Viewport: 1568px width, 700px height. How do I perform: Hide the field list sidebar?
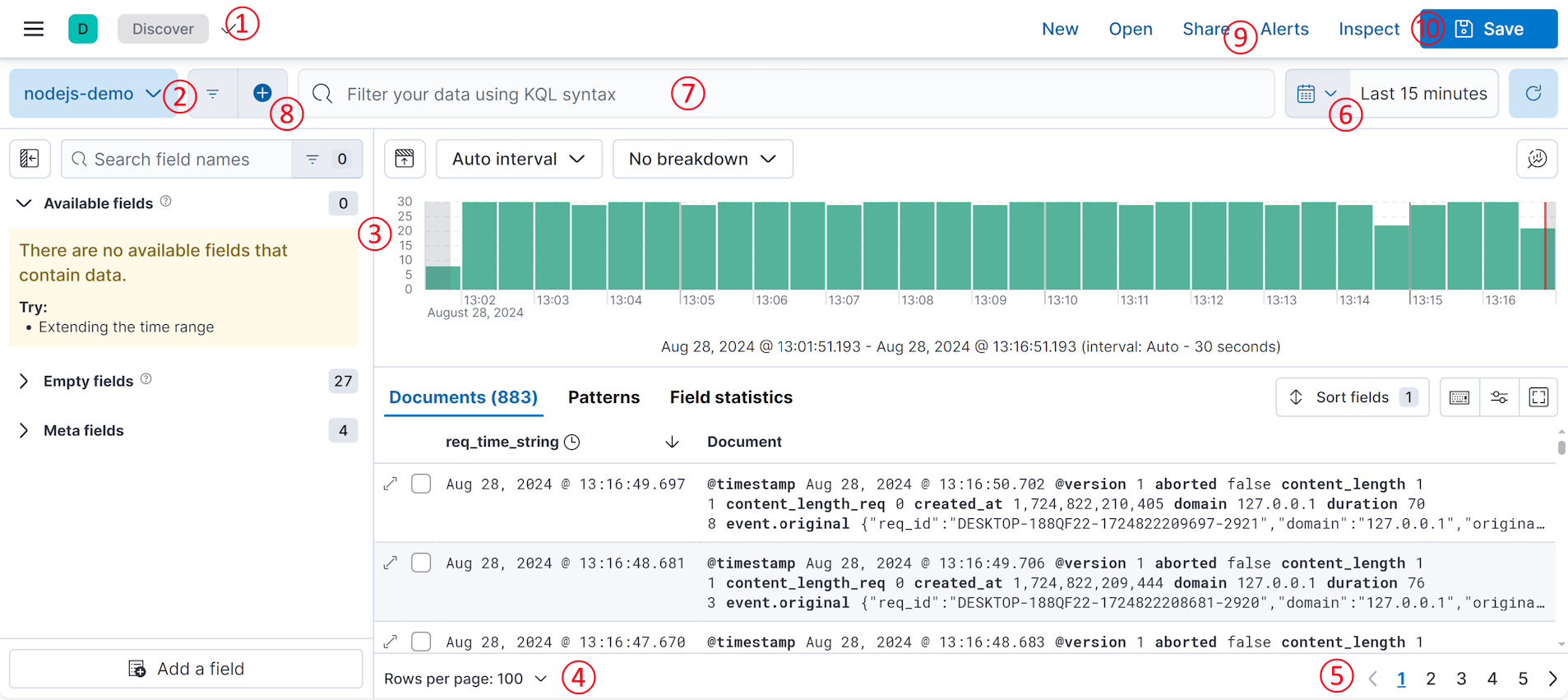tap(30, 159)
